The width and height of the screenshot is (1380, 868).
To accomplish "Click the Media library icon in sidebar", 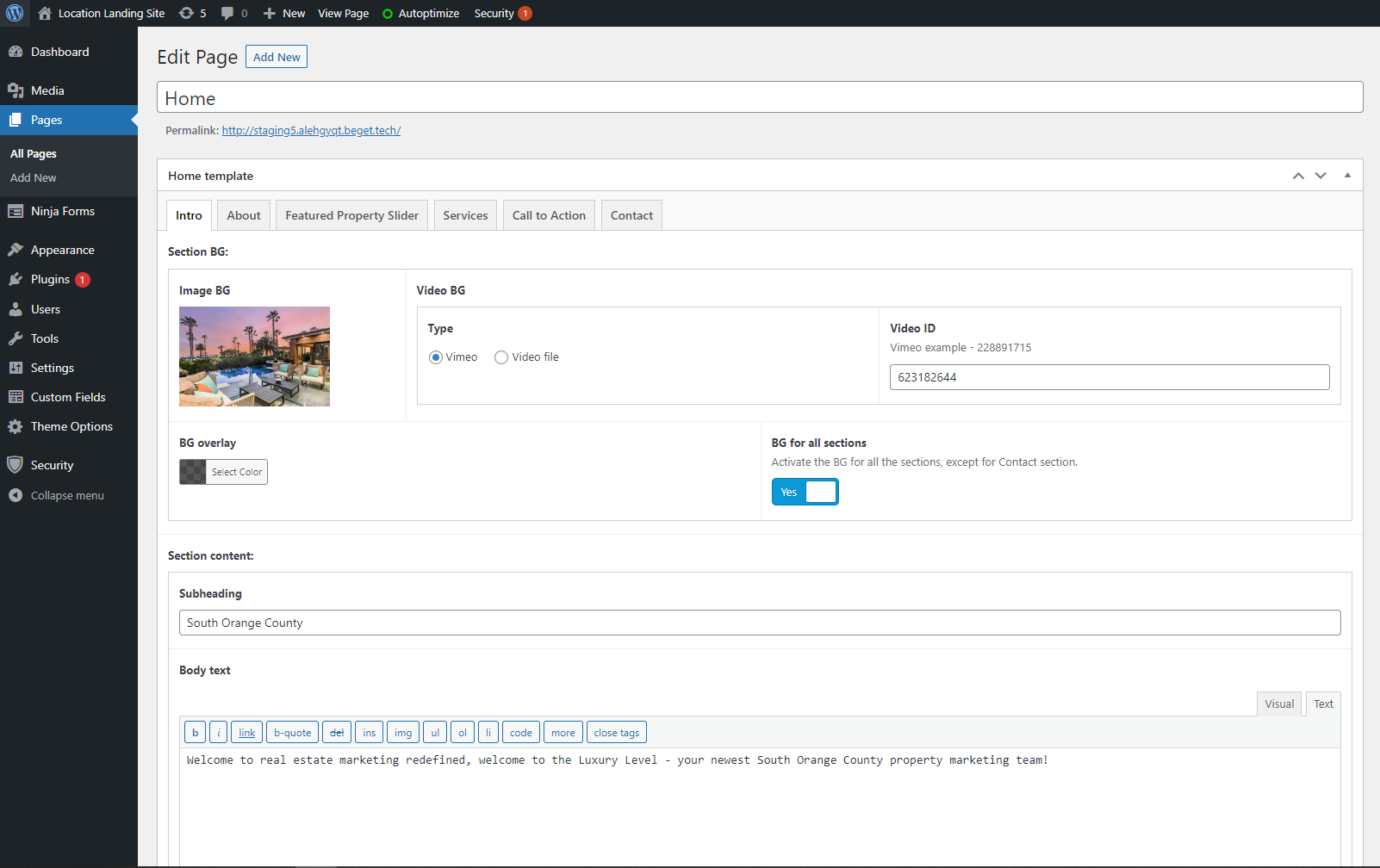I will [16, 90].
